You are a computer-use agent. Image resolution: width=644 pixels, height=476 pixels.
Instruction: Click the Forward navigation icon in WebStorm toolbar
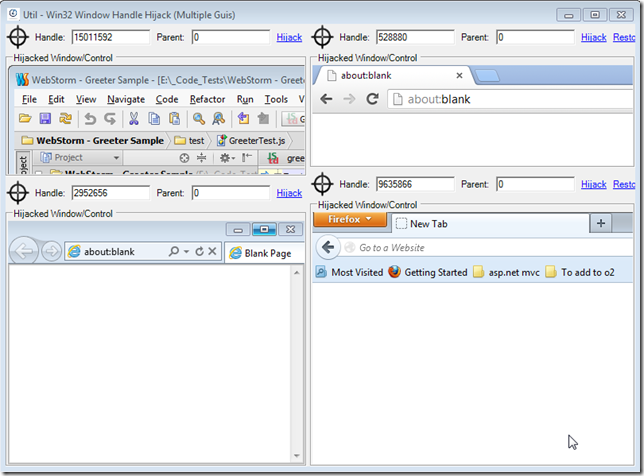pyautogui.click(x=263, y=119)
